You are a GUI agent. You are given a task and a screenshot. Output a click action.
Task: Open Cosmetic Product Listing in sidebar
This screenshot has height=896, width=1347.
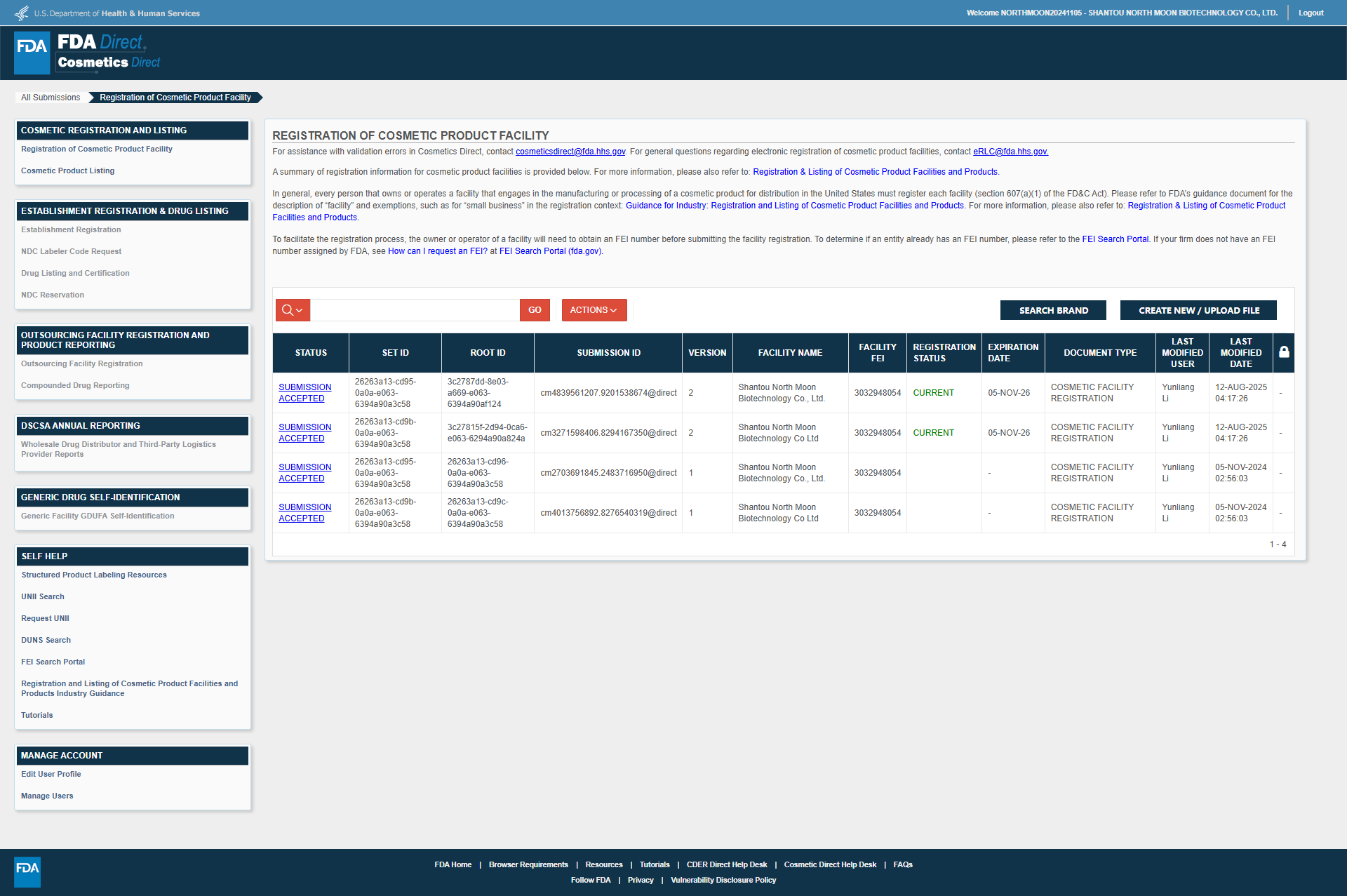(67, 170)
